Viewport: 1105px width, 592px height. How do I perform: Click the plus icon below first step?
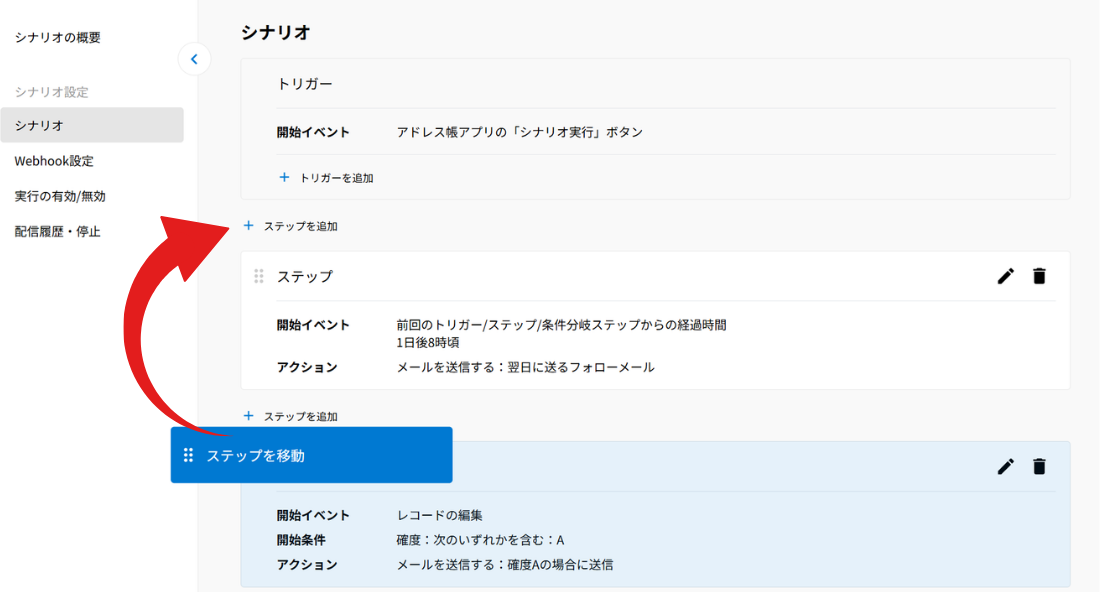tap(248, 416)
